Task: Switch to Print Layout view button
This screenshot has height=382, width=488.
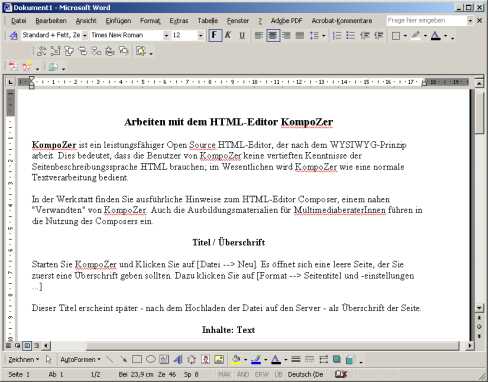Action: 27,345
